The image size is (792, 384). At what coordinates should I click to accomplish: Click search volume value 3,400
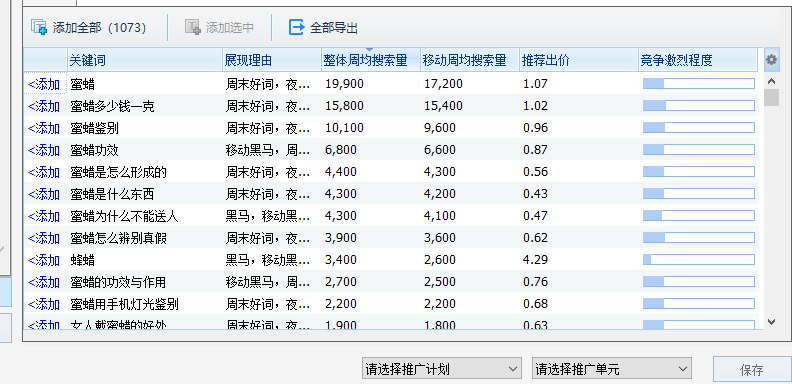341,260
